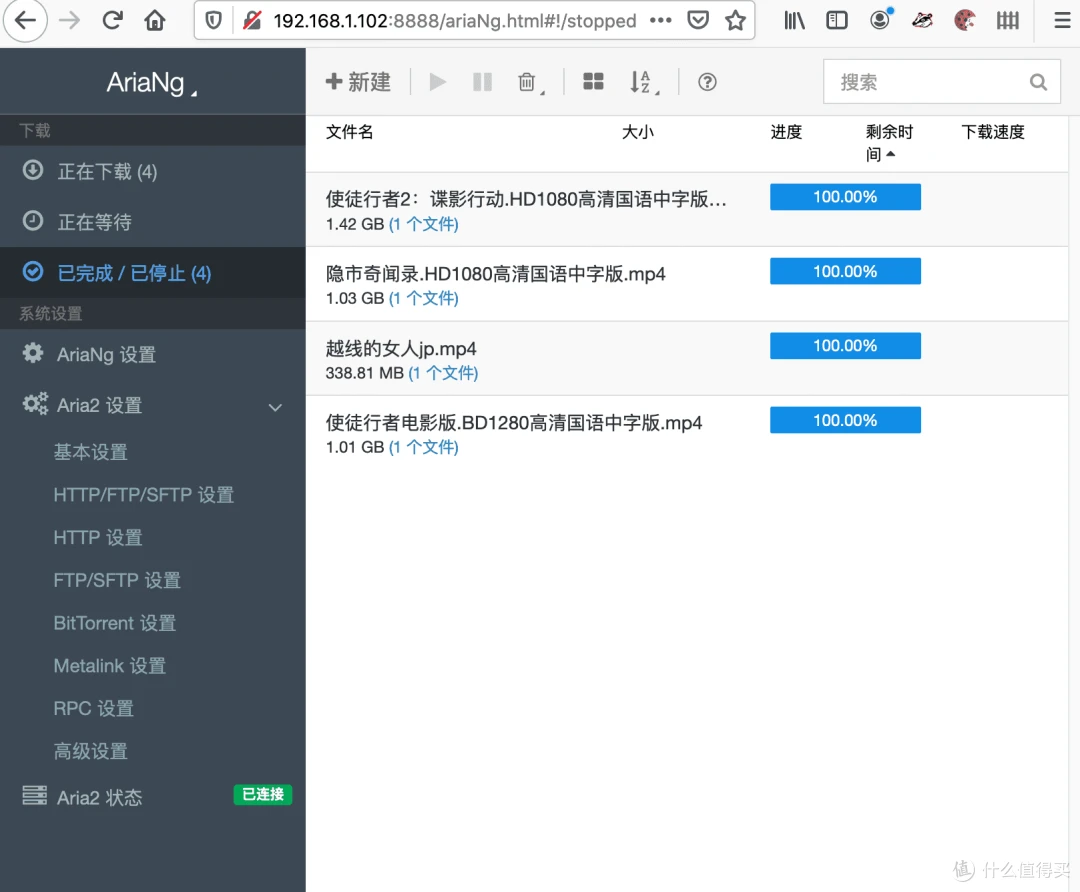
Task: Open the 正在下载 (4) list
Action: click(153, 171)
